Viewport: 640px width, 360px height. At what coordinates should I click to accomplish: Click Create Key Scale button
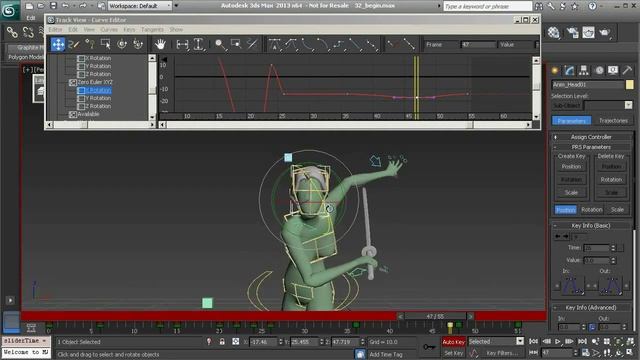click(x=571, y=193)
